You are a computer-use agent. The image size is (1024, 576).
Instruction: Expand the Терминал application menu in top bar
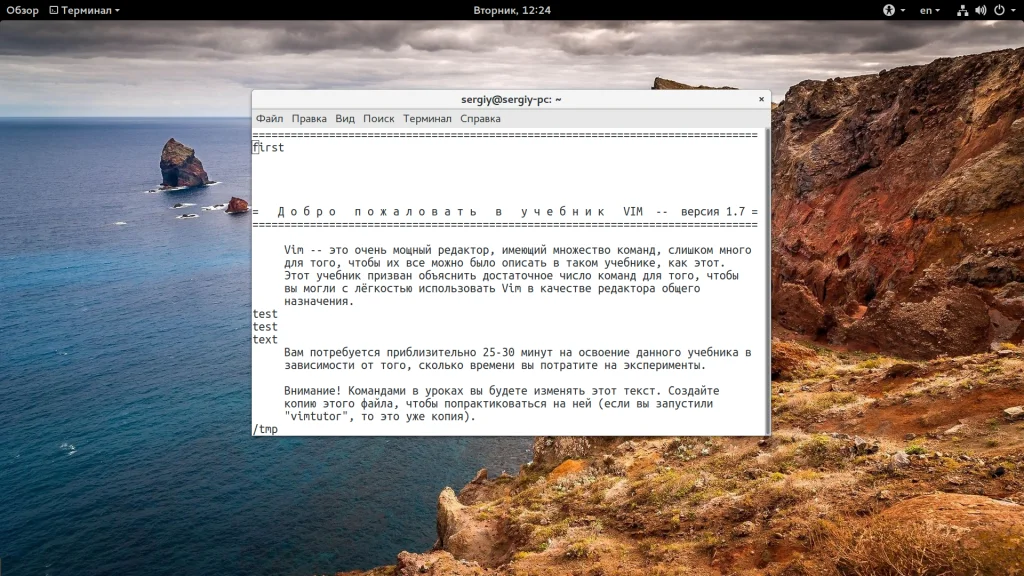89,10
